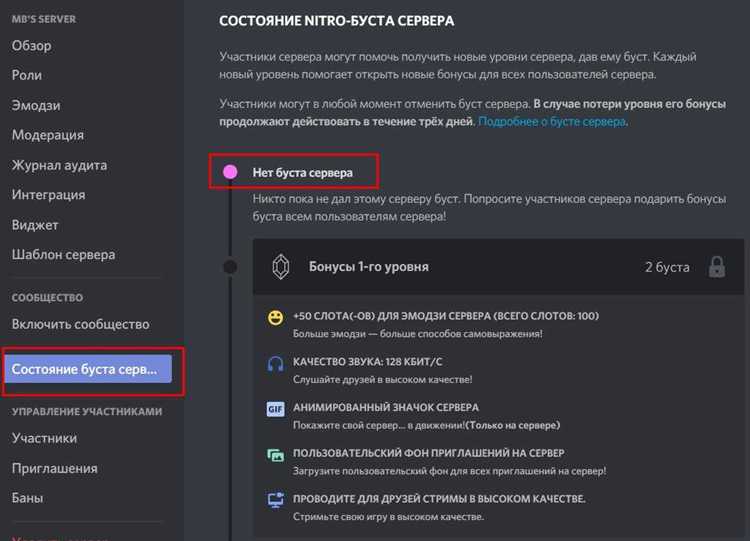The height and width of the screenshot is (541, 750).
Task: Click the monitor stream quality icon
Action: (276, 500)
